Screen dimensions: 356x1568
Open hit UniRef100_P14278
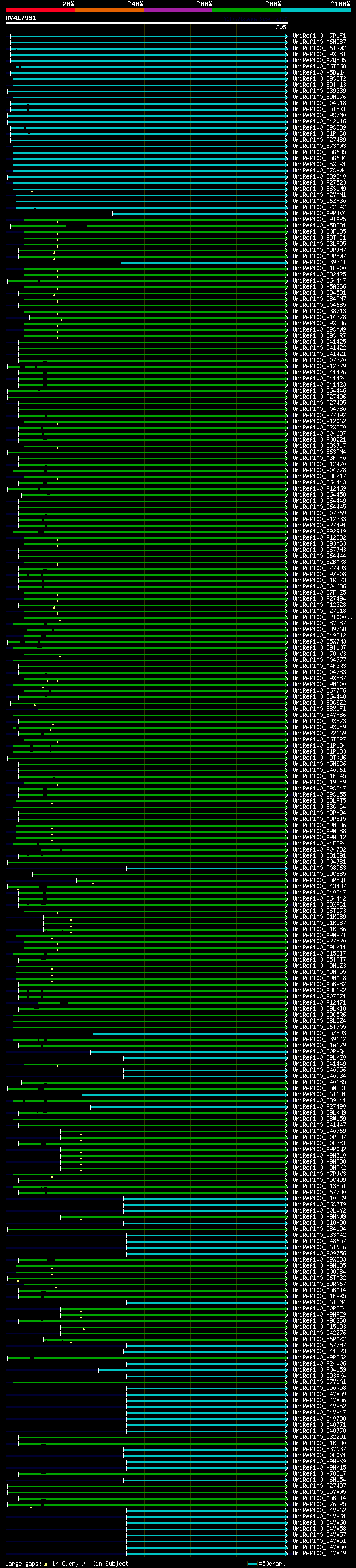(319, 317)
